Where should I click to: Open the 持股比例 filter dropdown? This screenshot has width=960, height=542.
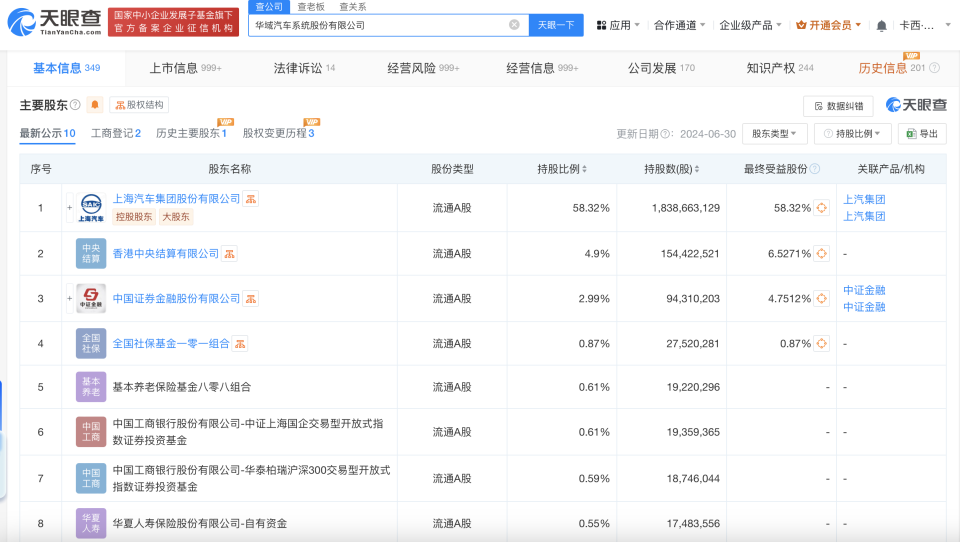(x=852, y=134)
